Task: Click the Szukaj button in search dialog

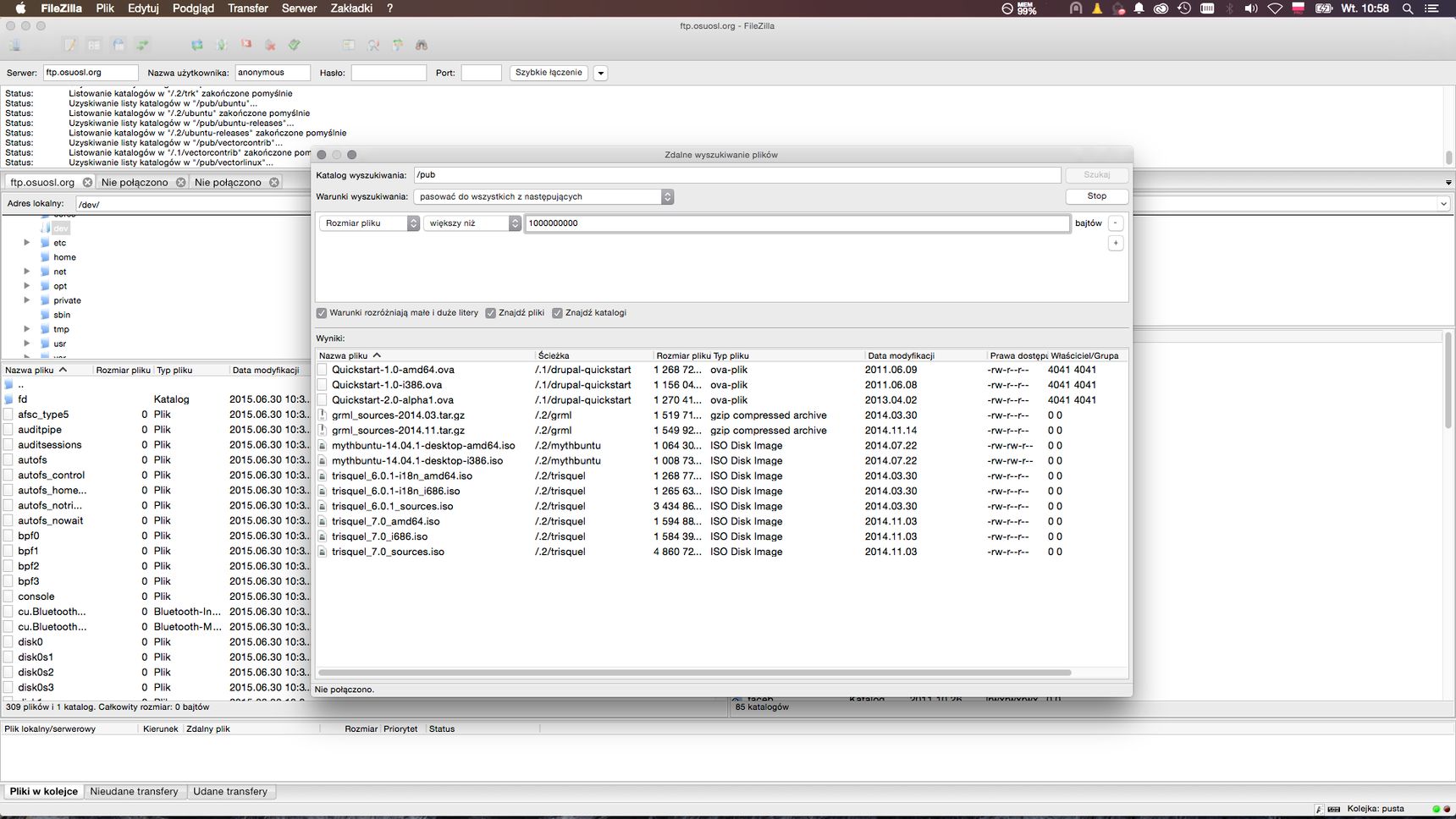Action: coord(1096,175)
